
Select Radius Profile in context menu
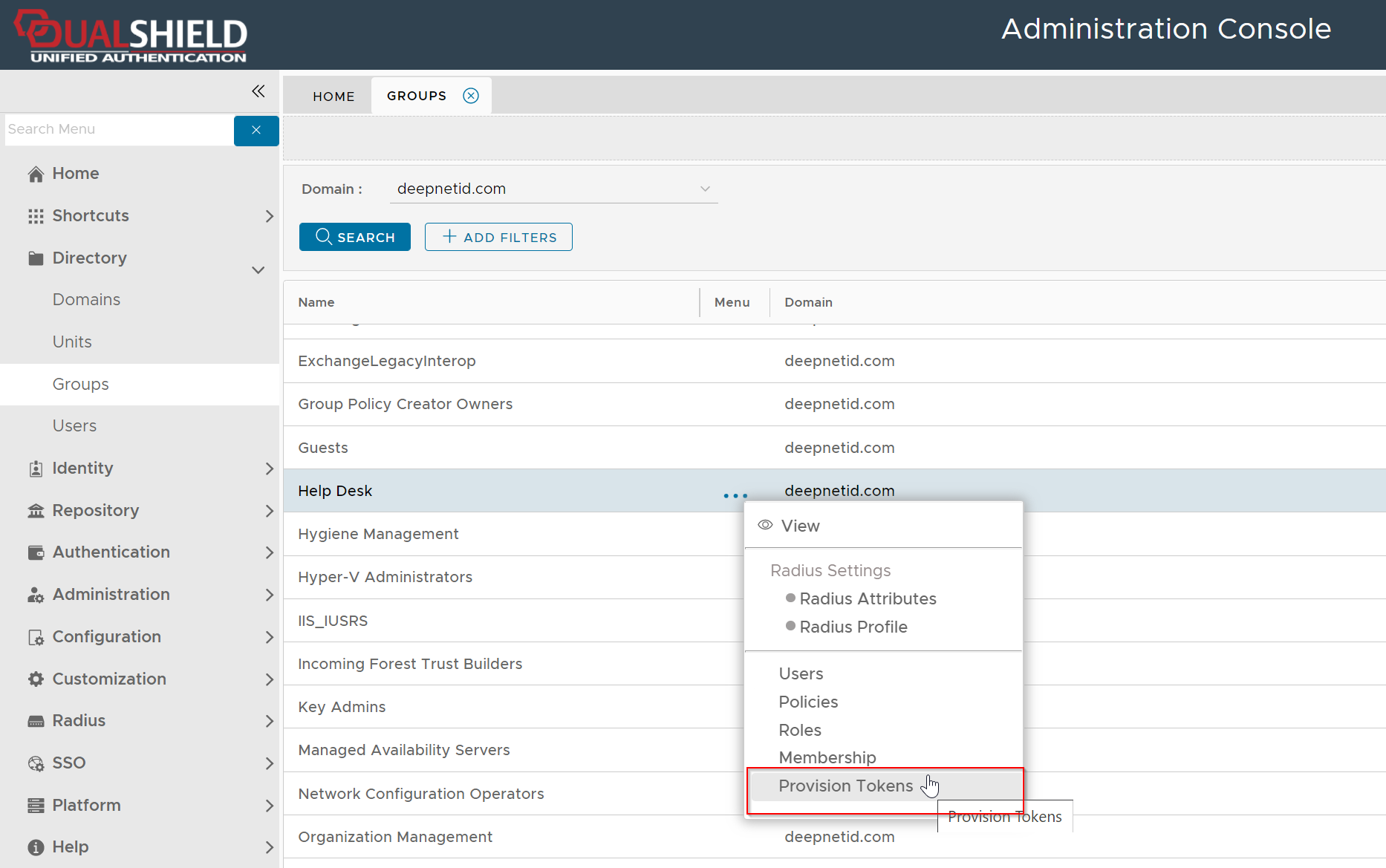[853, 627]
